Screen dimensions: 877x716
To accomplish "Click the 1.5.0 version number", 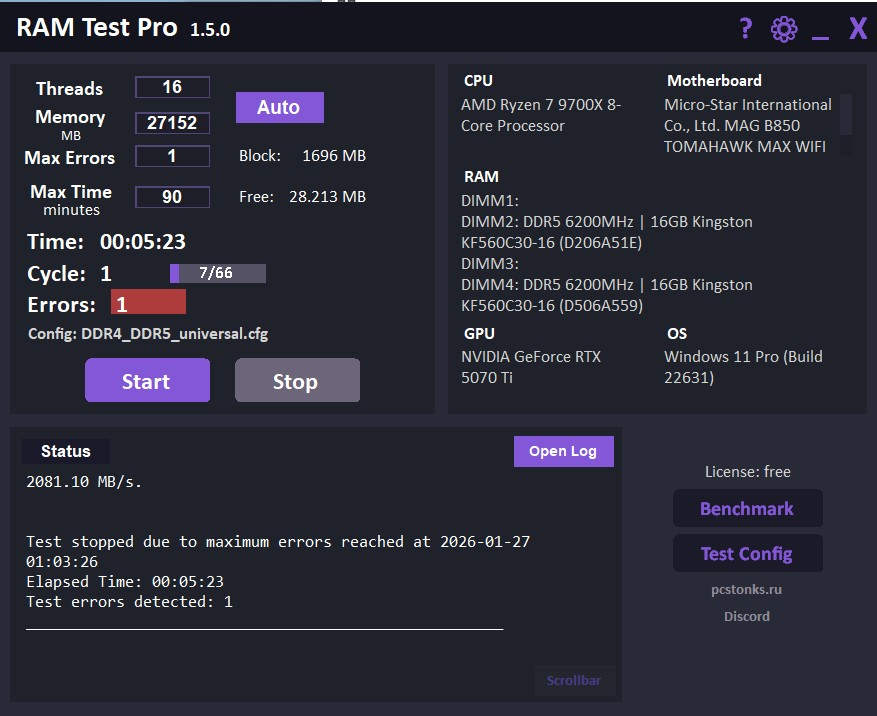I will (210, 30).
